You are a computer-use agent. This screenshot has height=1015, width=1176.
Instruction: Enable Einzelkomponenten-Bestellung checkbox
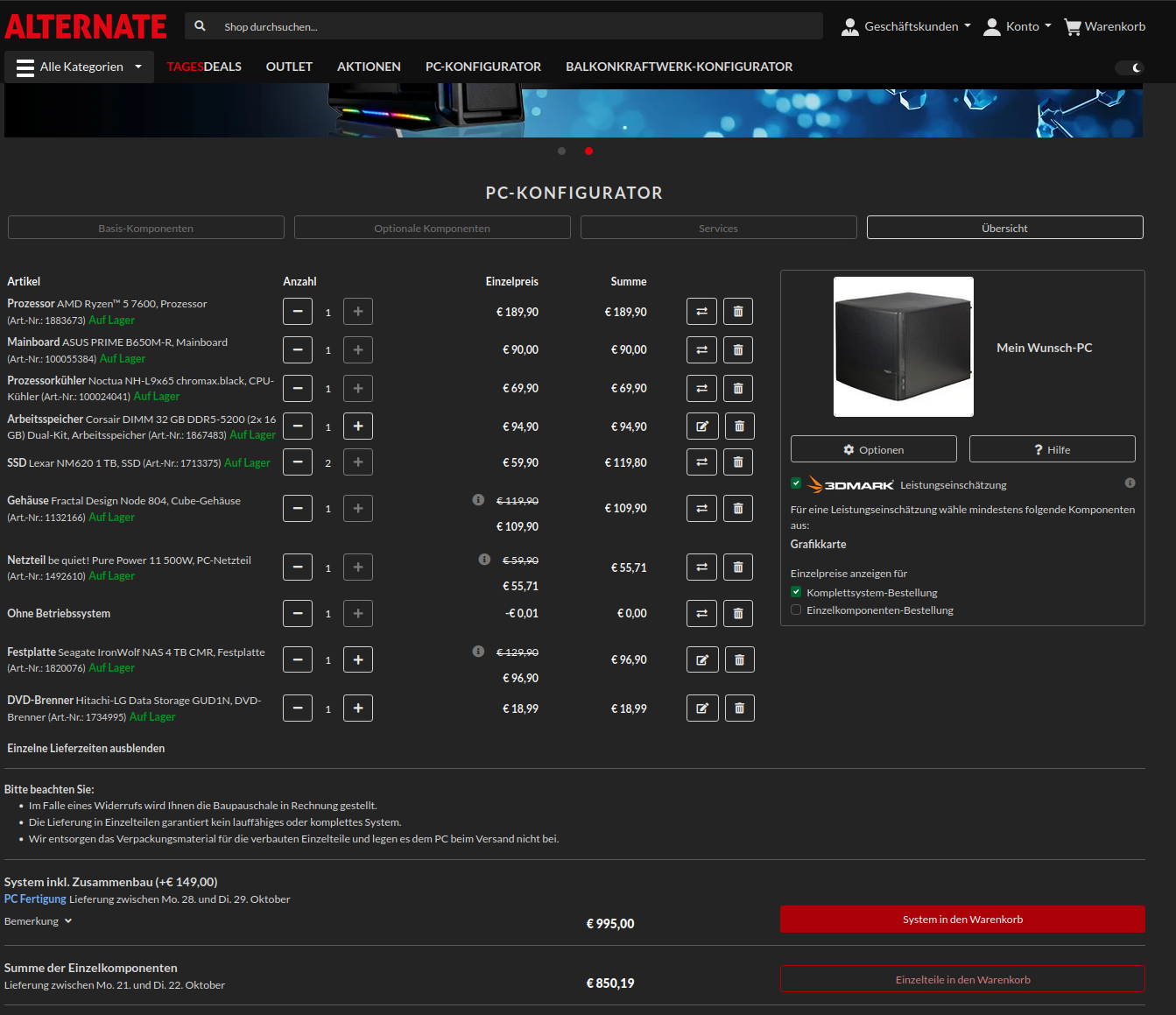(x=796, y=610)
